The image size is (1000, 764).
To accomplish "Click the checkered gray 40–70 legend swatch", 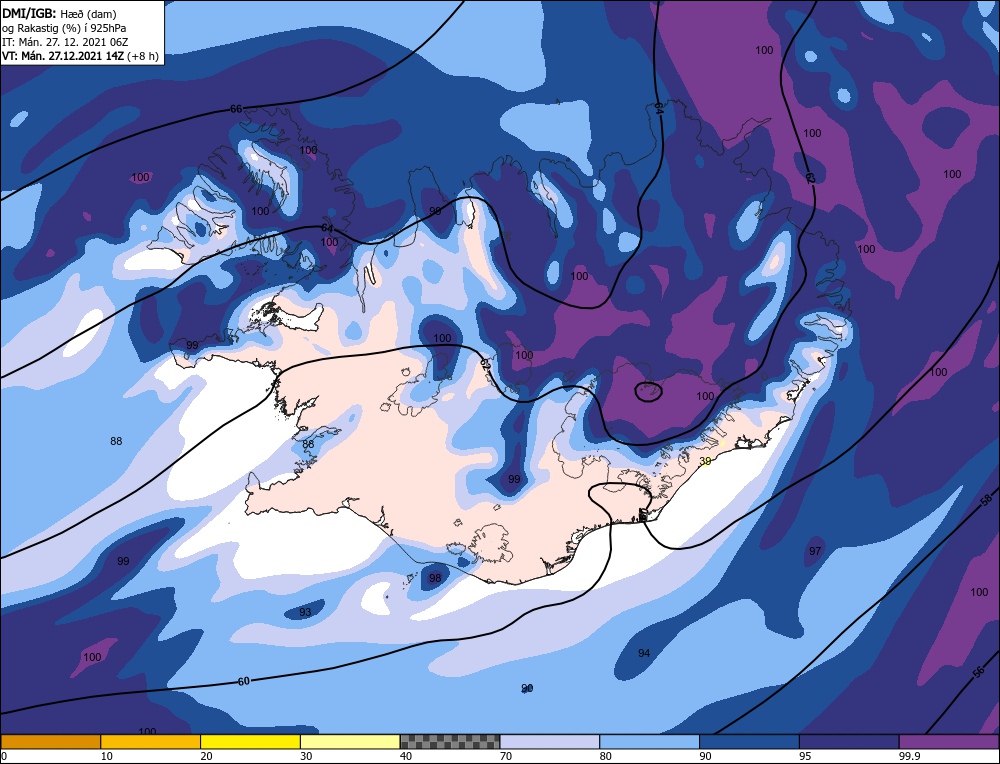I will (450, 741).
